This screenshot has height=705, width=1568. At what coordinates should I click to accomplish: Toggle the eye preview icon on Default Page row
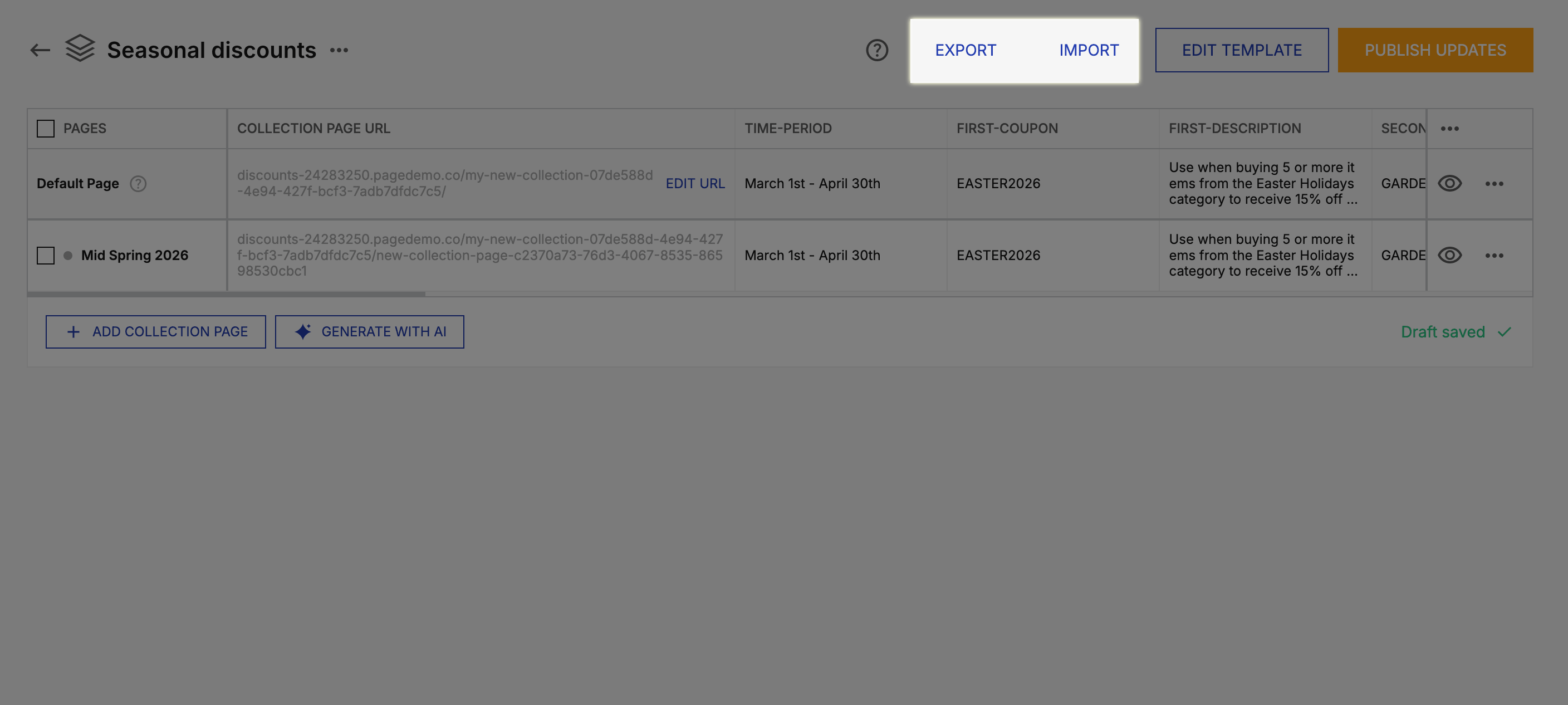1450,183
